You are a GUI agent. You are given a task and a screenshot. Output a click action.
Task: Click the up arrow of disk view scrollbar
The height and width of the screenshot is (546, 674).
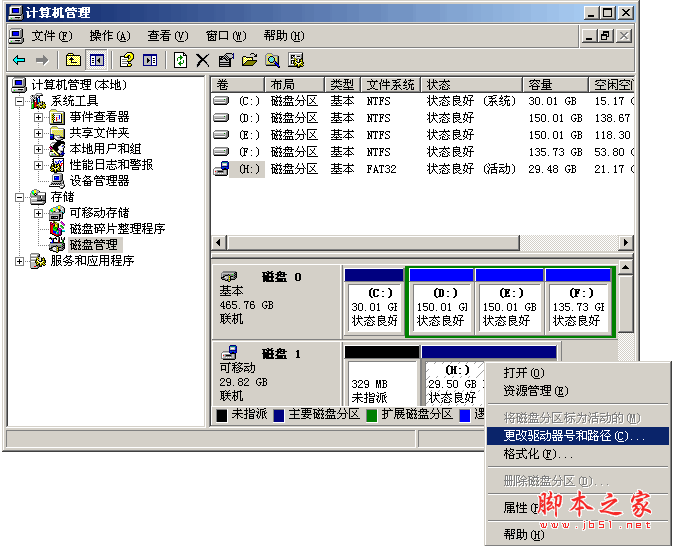[625, 268]
